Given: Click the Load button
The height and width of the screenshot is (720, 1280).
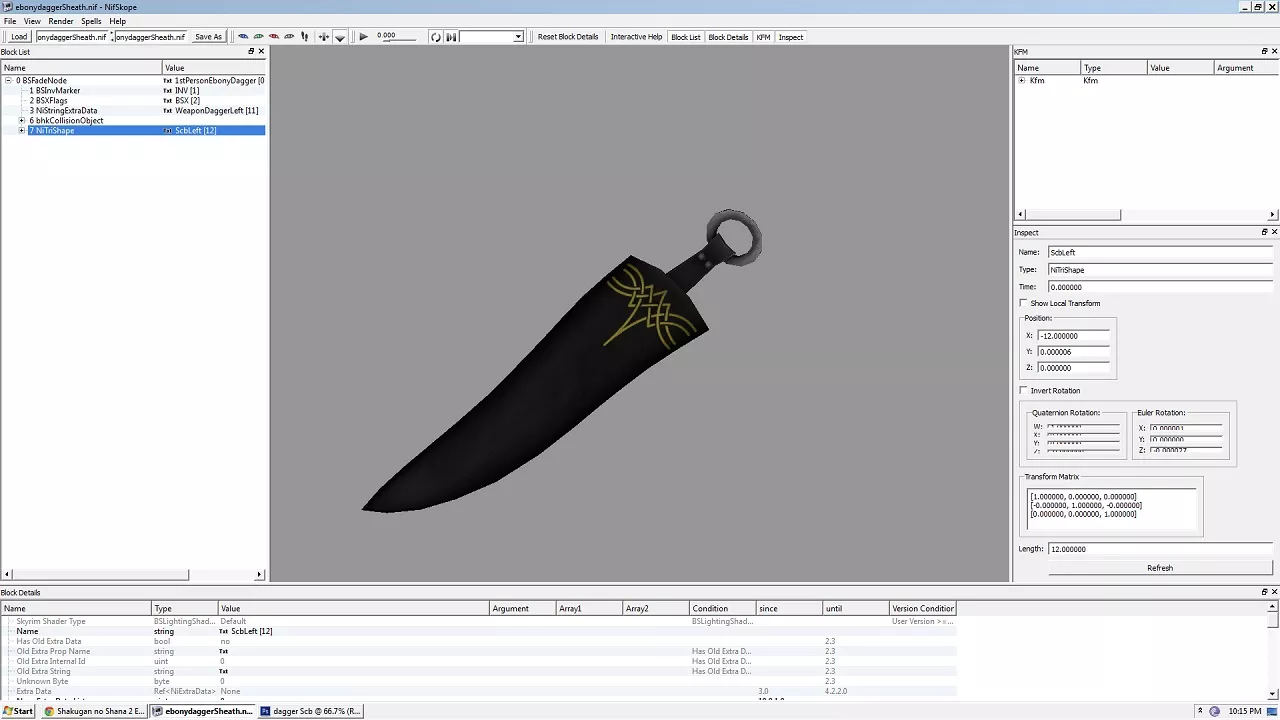Looking at the screenshot, I should coord(19,37).
